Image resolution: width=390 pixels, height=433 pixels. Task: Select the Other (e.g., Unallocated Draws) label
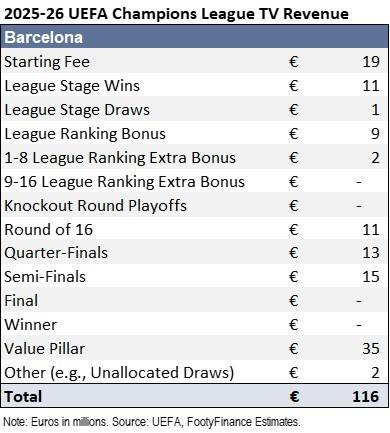(119, 373)
